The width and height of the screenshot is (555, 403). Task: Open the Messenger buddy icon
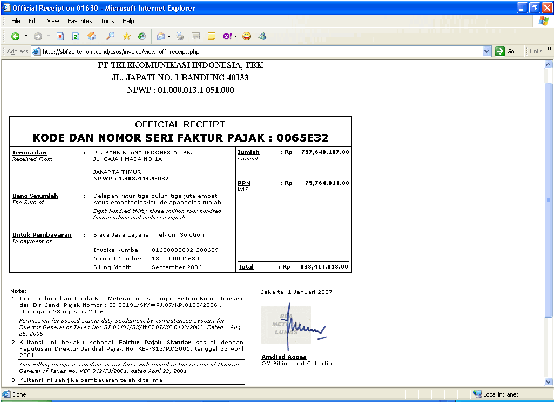(262, 36)
